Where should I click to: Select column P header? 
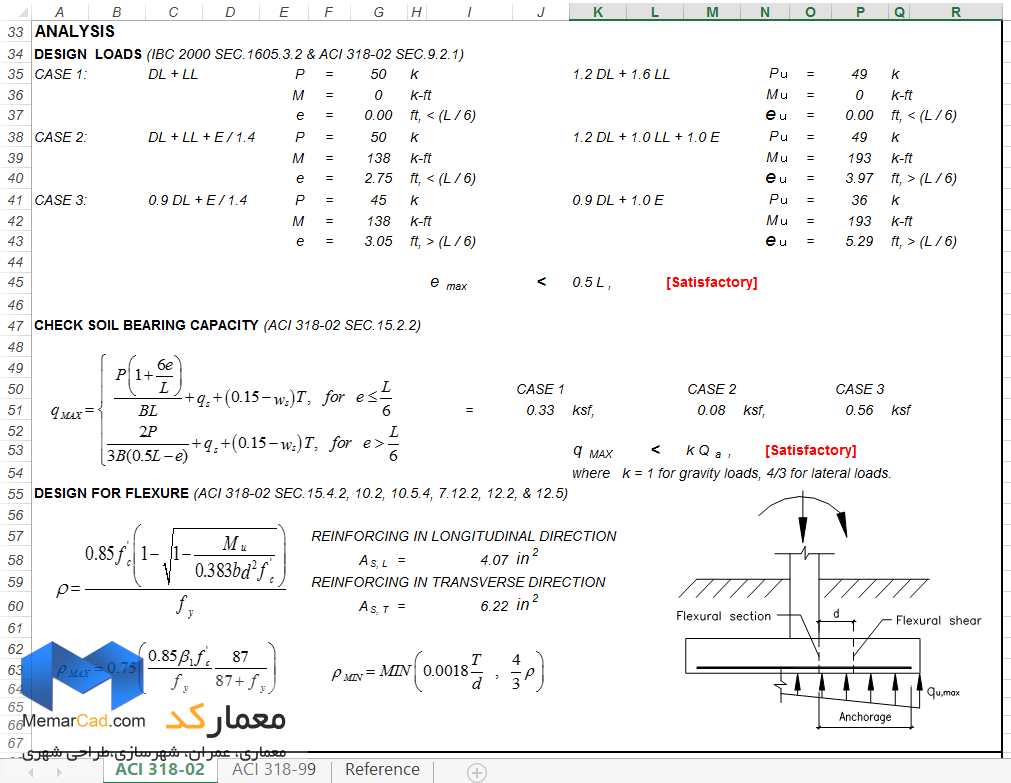(x=860, y=12)
